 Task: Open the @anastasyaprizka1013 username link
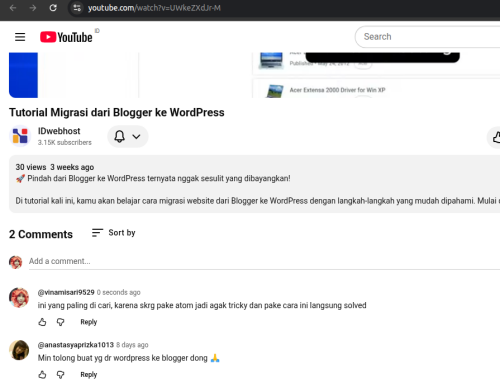pyautogui.click(x=76, y=345)
